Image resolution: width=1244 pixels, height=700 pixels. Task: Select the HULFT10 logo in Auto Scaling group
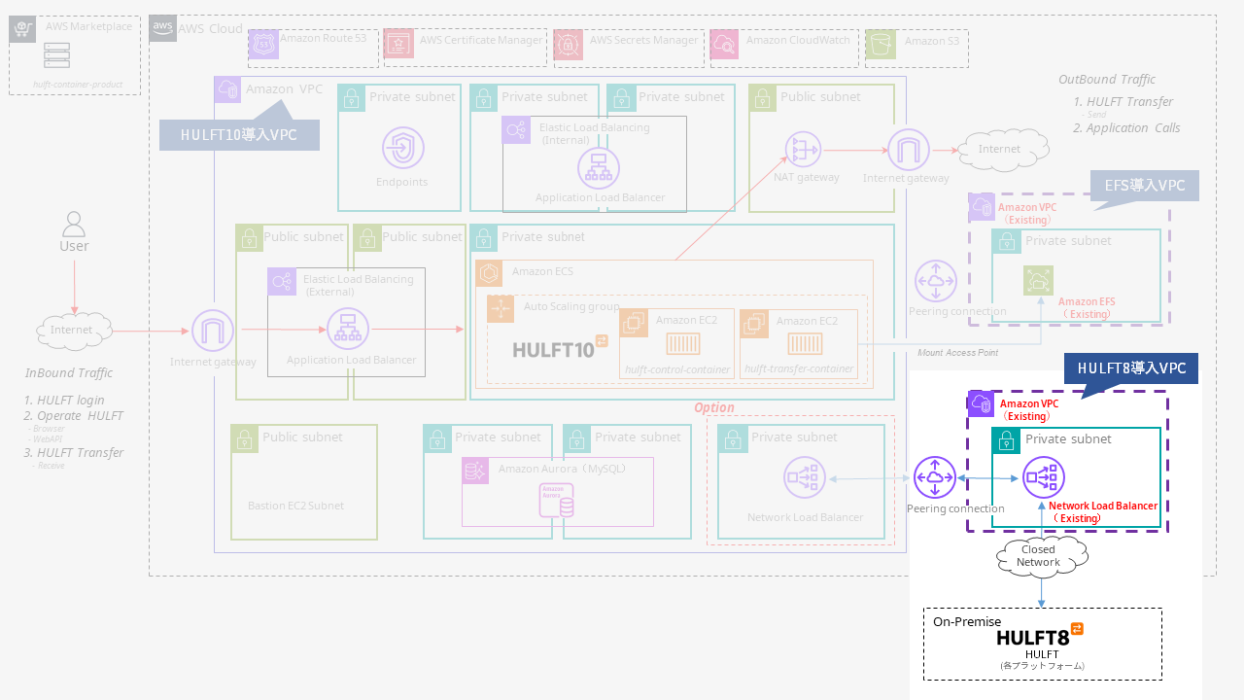tap(560, 347)
